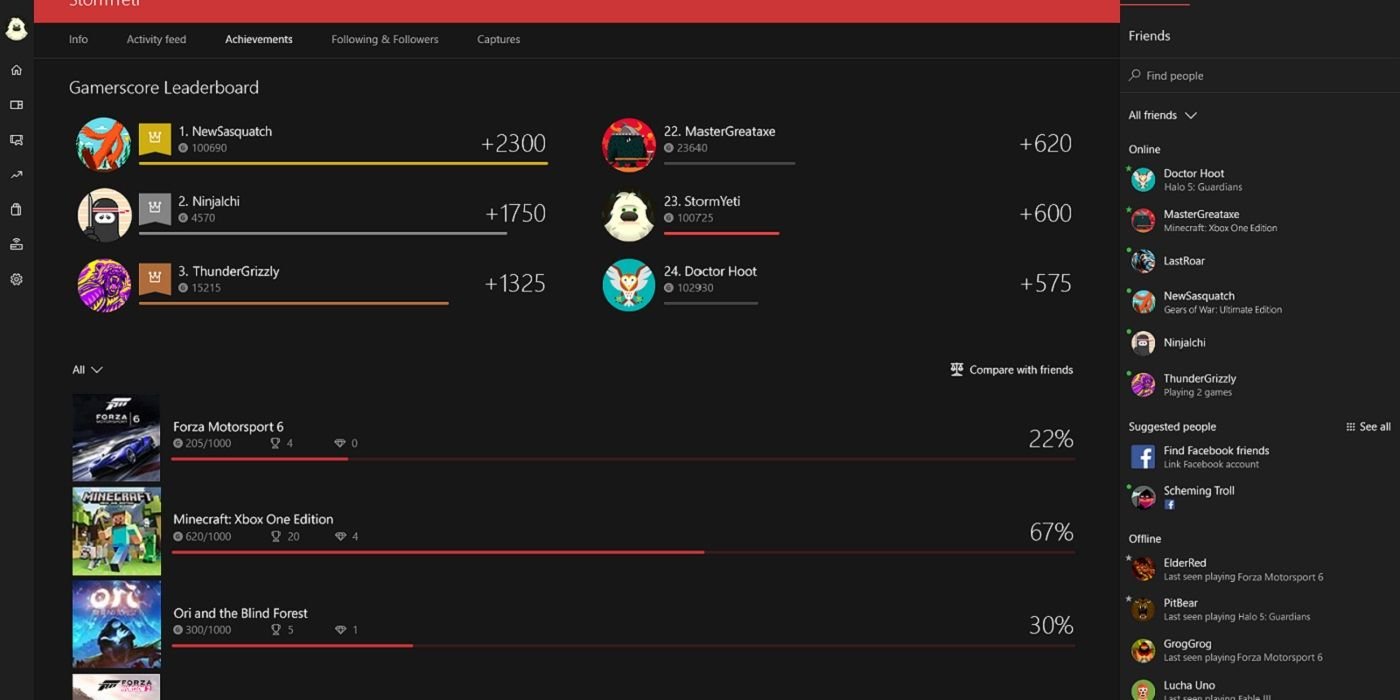1400x700 pixels.
Task: Open My games icon in sidebar
Action: pyautogui.click(x=16, y=105)
